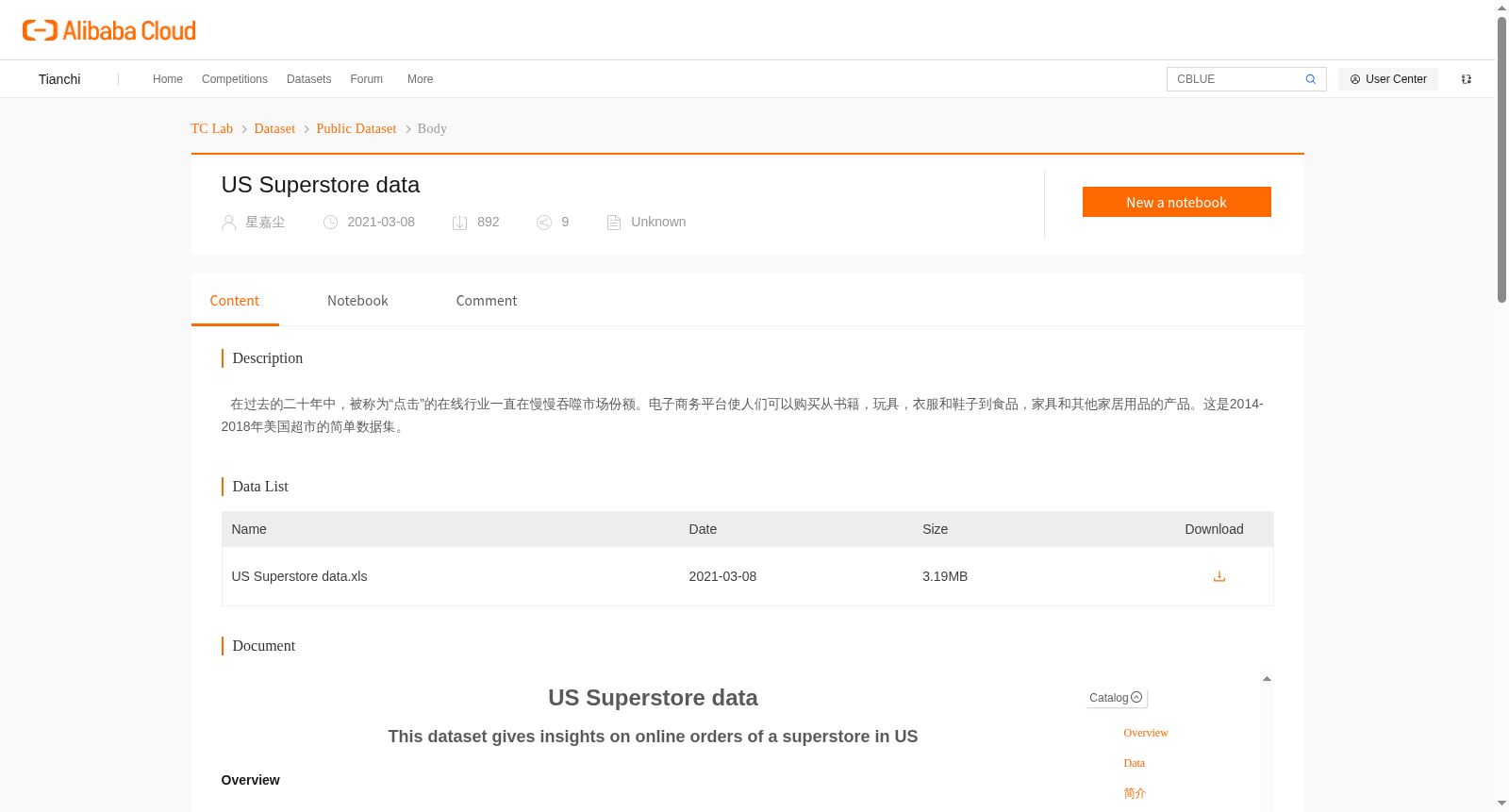Click the bold Overview heading in the document
Viewport: 1509px width, 812px height.
[x=251, y=780]
